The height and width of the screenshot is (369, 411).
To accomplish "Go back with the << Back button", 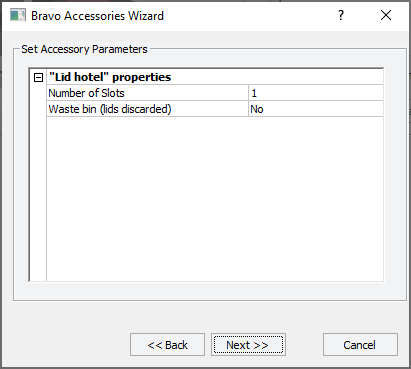I will 167,345.
